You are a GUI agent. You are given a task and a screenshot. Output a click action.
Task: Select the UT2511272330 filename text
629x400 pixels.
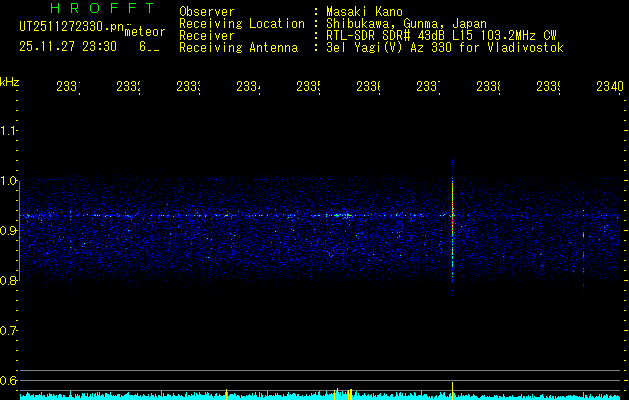pyautogui.click(x=72, y=27)
